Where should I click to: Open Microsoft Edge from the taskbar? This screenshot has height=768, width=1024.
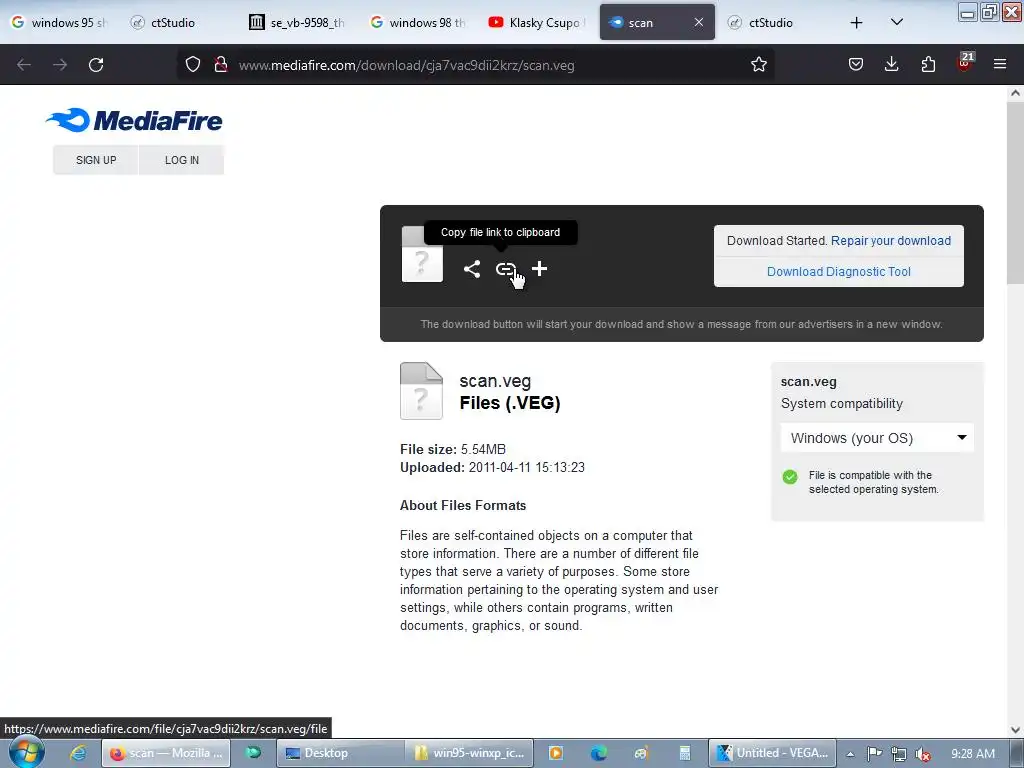point(598,753)
